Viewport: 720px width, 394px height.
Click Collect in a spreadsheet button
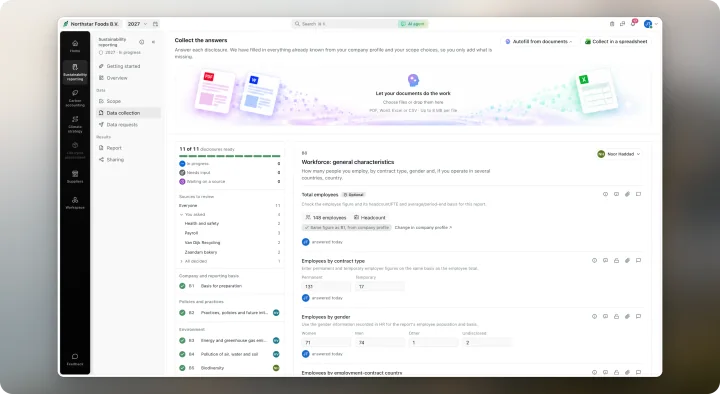click(x=616, y=41)
